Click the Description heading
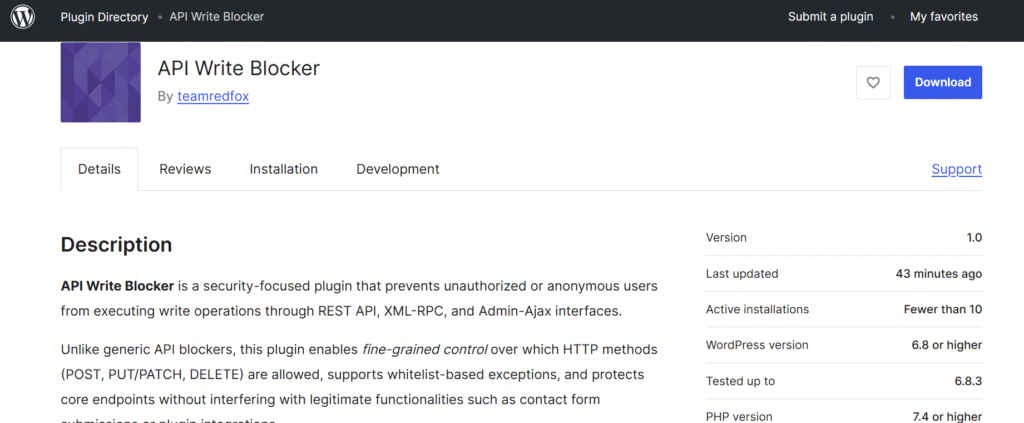Viewport: 1024px width, 423px height. click(x=116, y=245)
